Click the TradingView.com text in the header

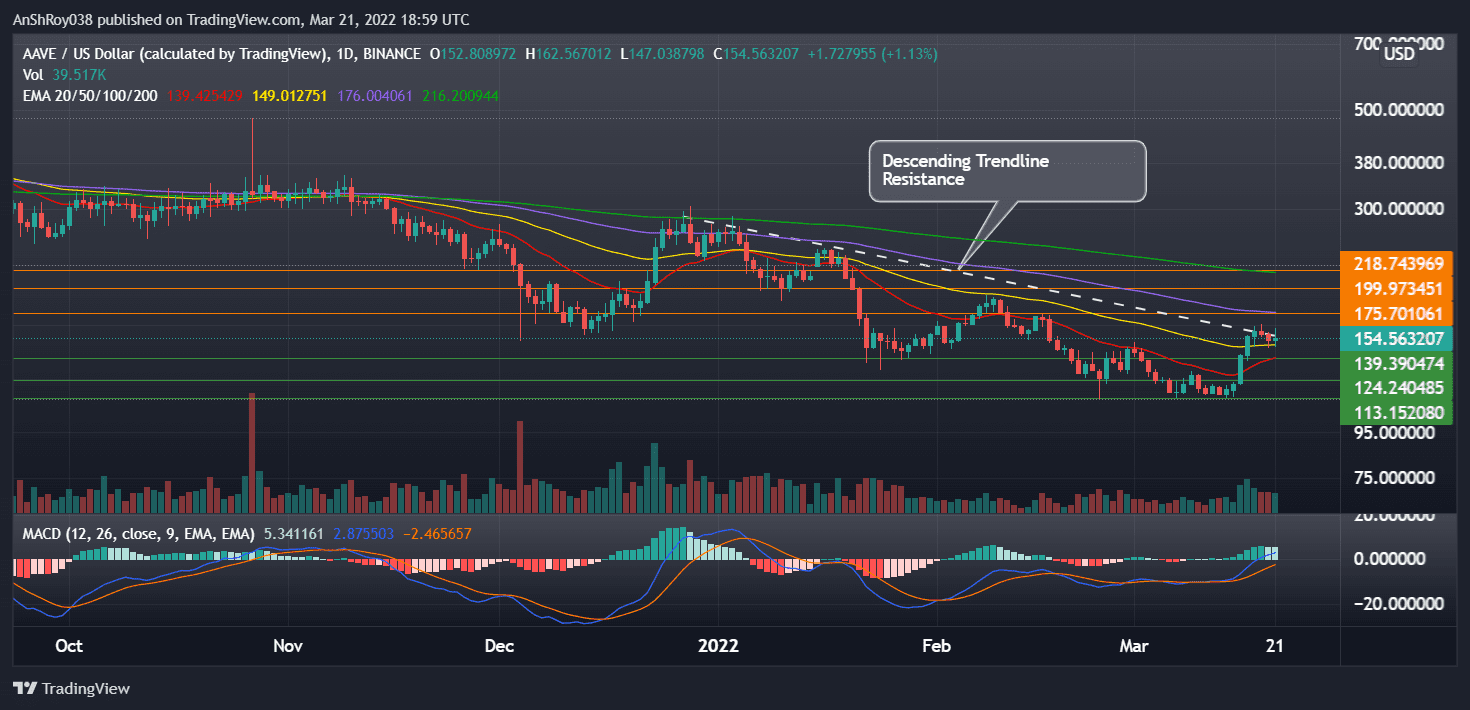click(242, 19)
